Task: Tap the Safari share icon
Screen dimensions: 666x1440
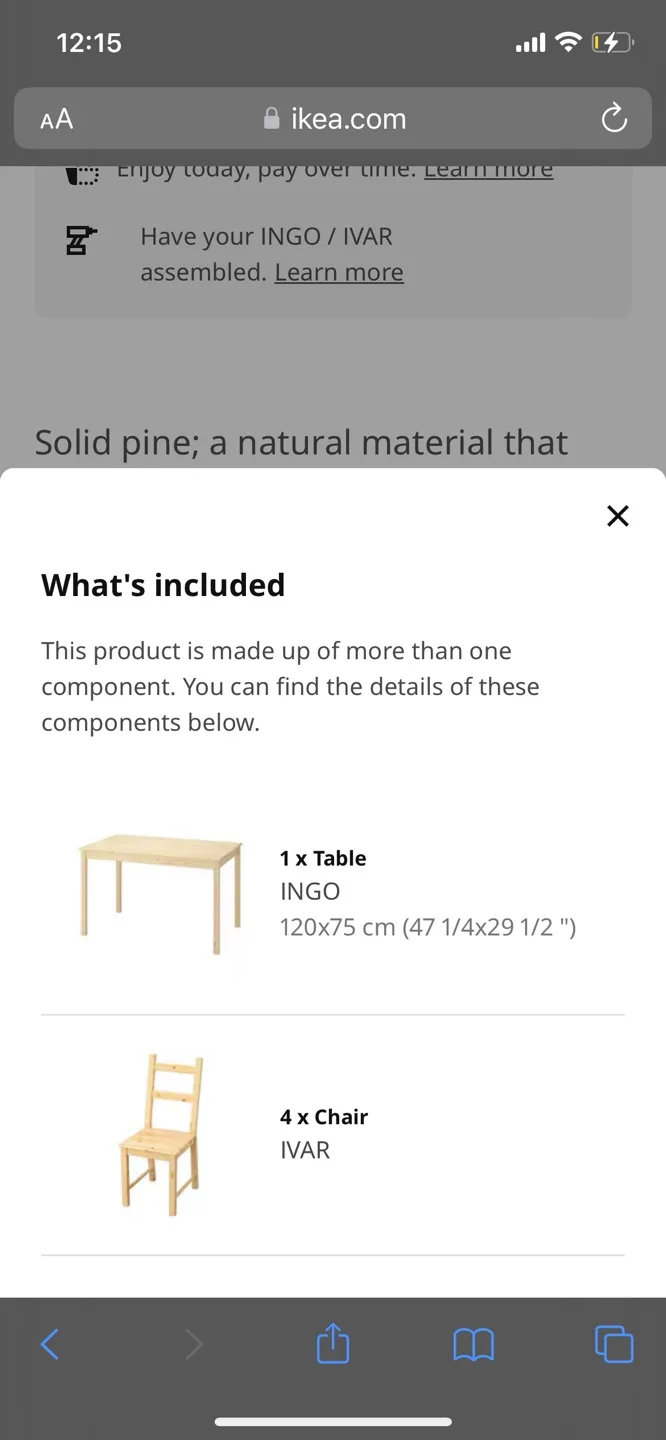Action: 332,1344
